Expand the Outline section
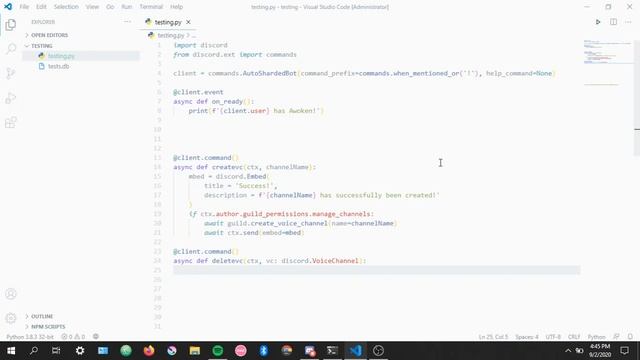Viewport: 640px width, 360px height. point(42,316)
